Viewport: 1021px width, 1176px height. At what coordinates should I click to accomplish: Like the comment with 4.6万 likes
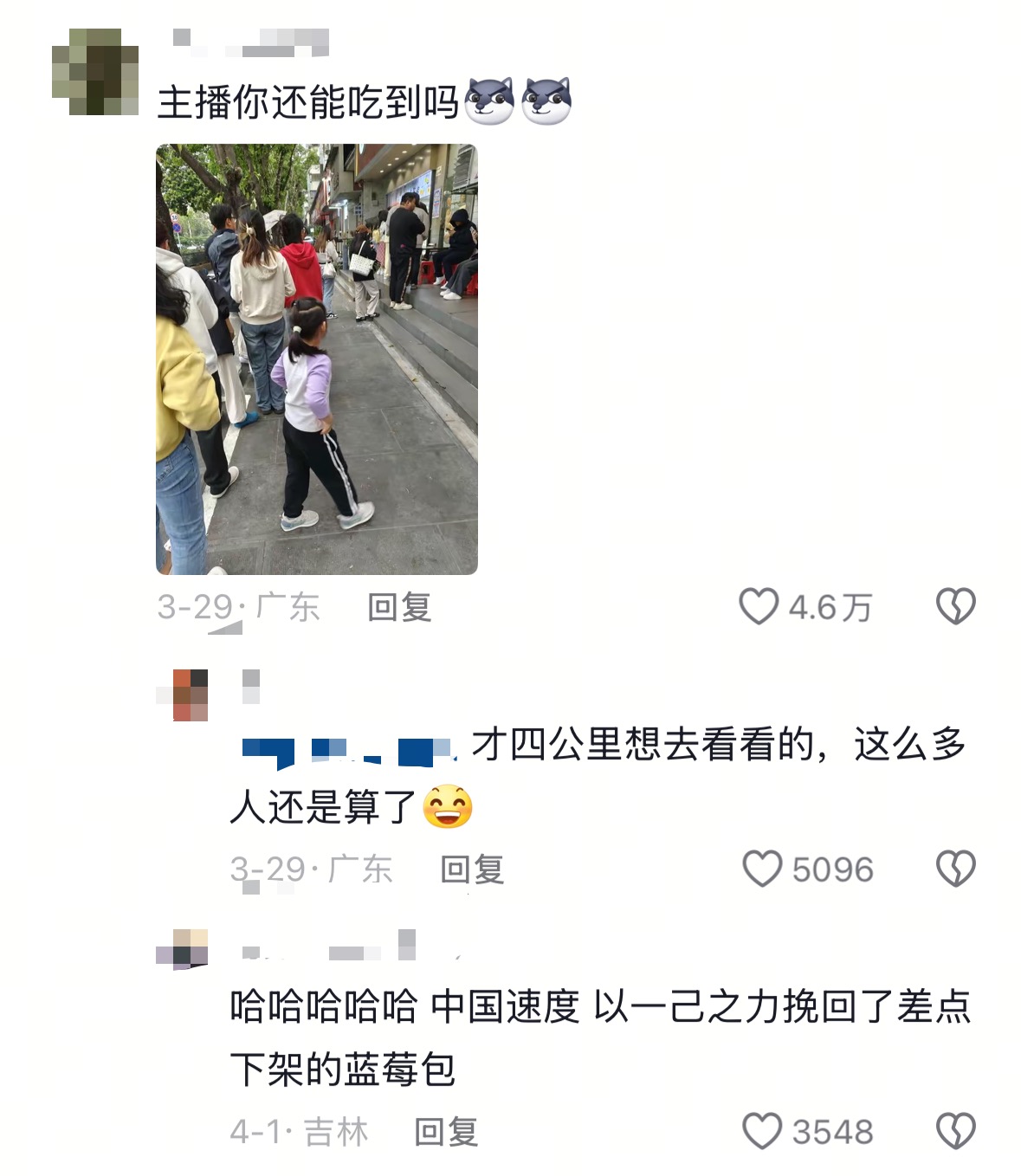(x=759, y=606)
